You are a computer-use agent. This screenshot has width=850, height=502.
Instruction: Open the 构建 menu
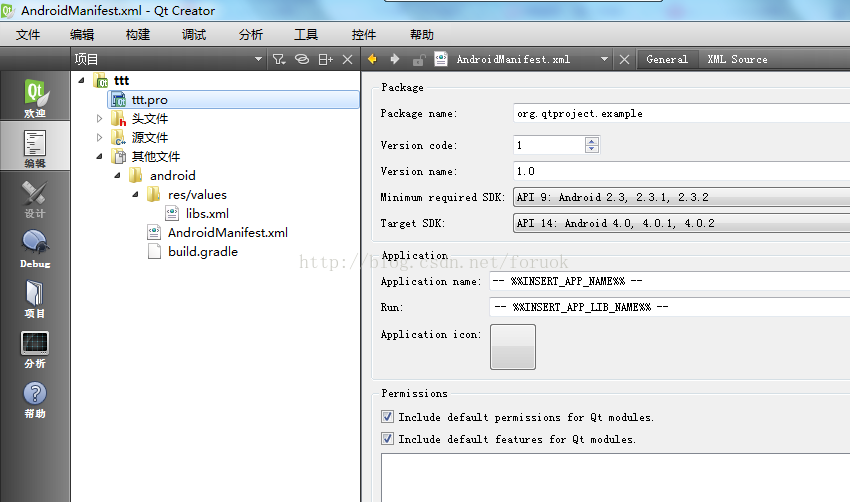coord(138,35)
